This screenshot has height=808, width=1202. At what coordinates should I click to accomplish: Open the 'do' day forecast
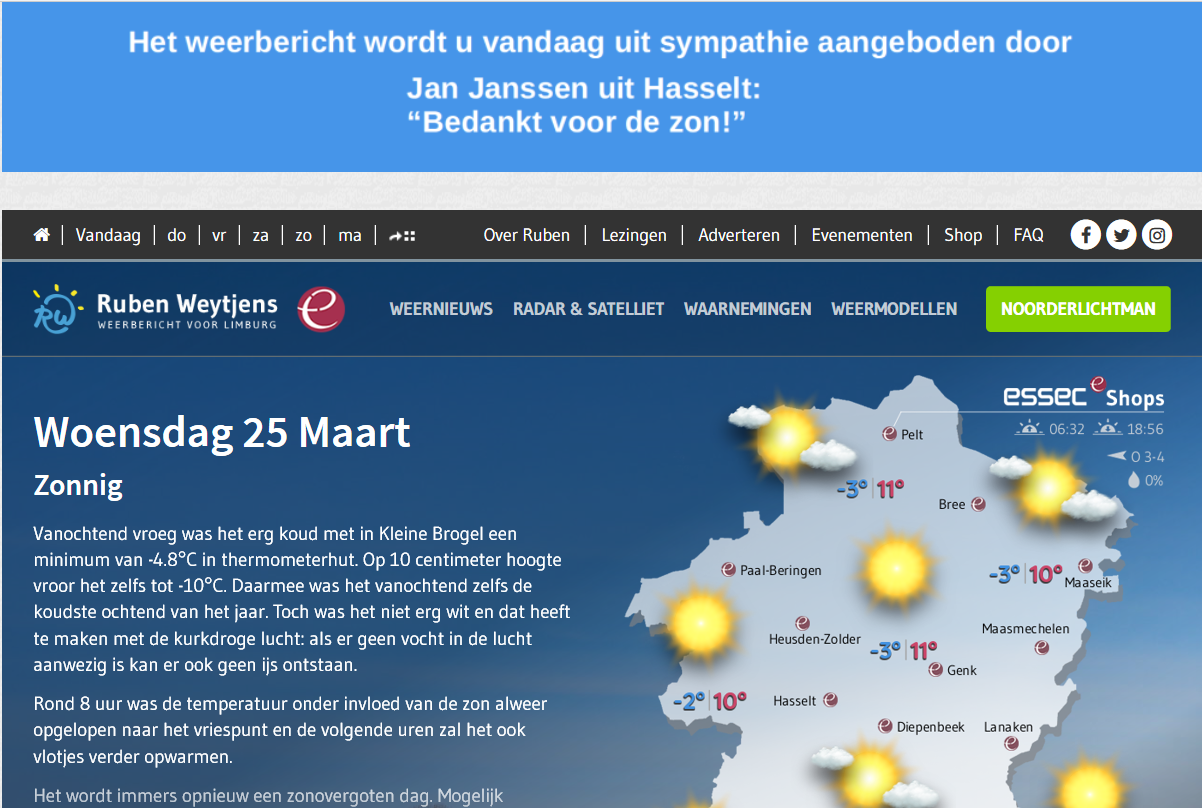[177, 235]
